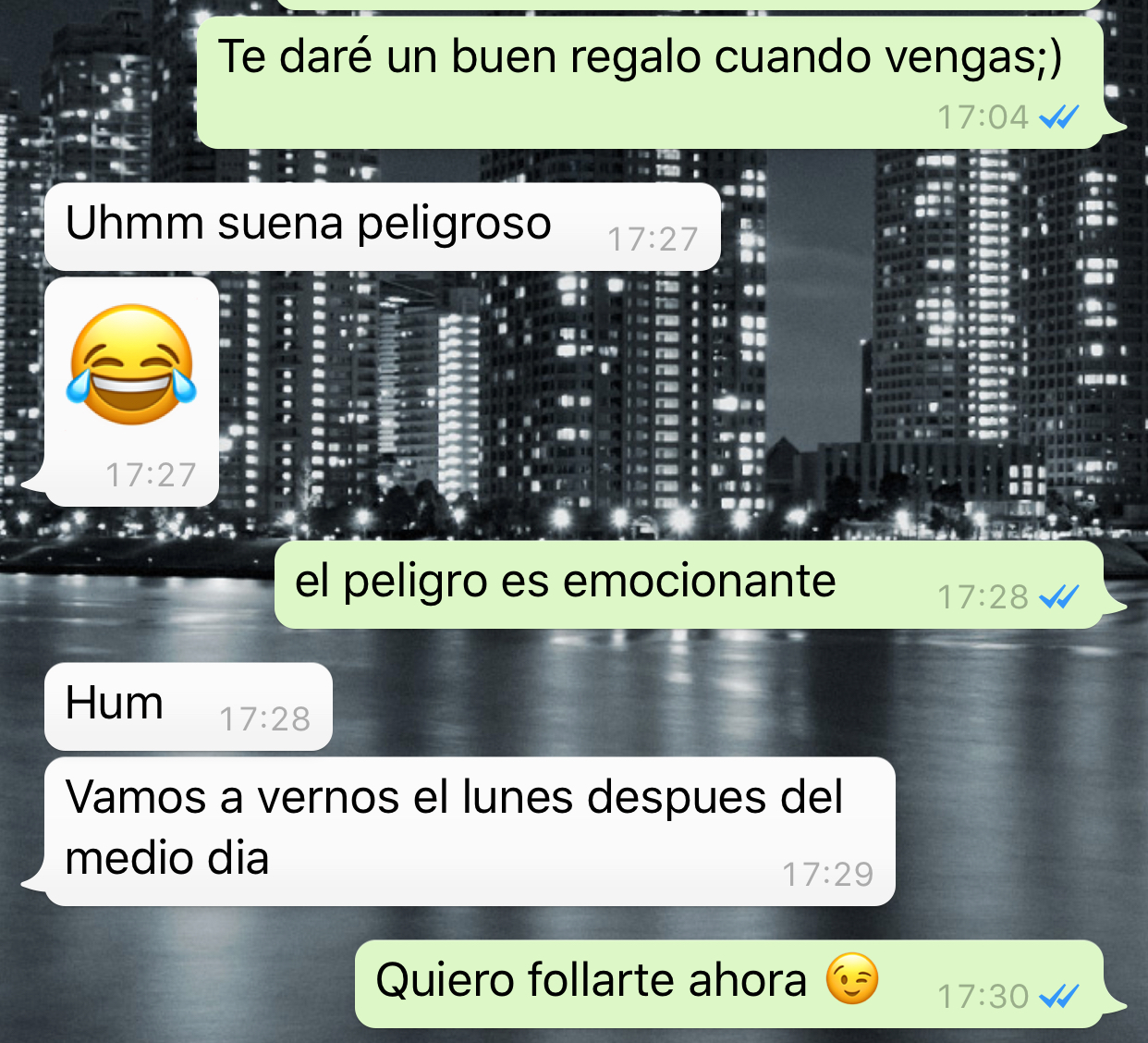This screenshot has width=1148, height=1043.
Task: Tap the winking face emoji in last message
Action: coord(852,980)
